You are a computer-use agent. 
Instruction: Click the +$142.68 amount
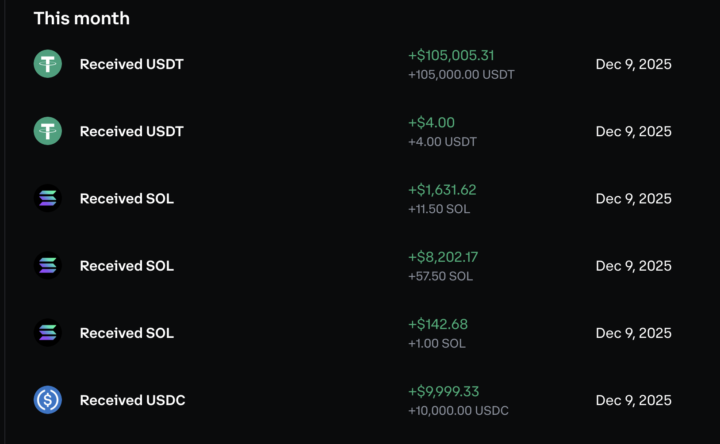[x=438, y=324]
